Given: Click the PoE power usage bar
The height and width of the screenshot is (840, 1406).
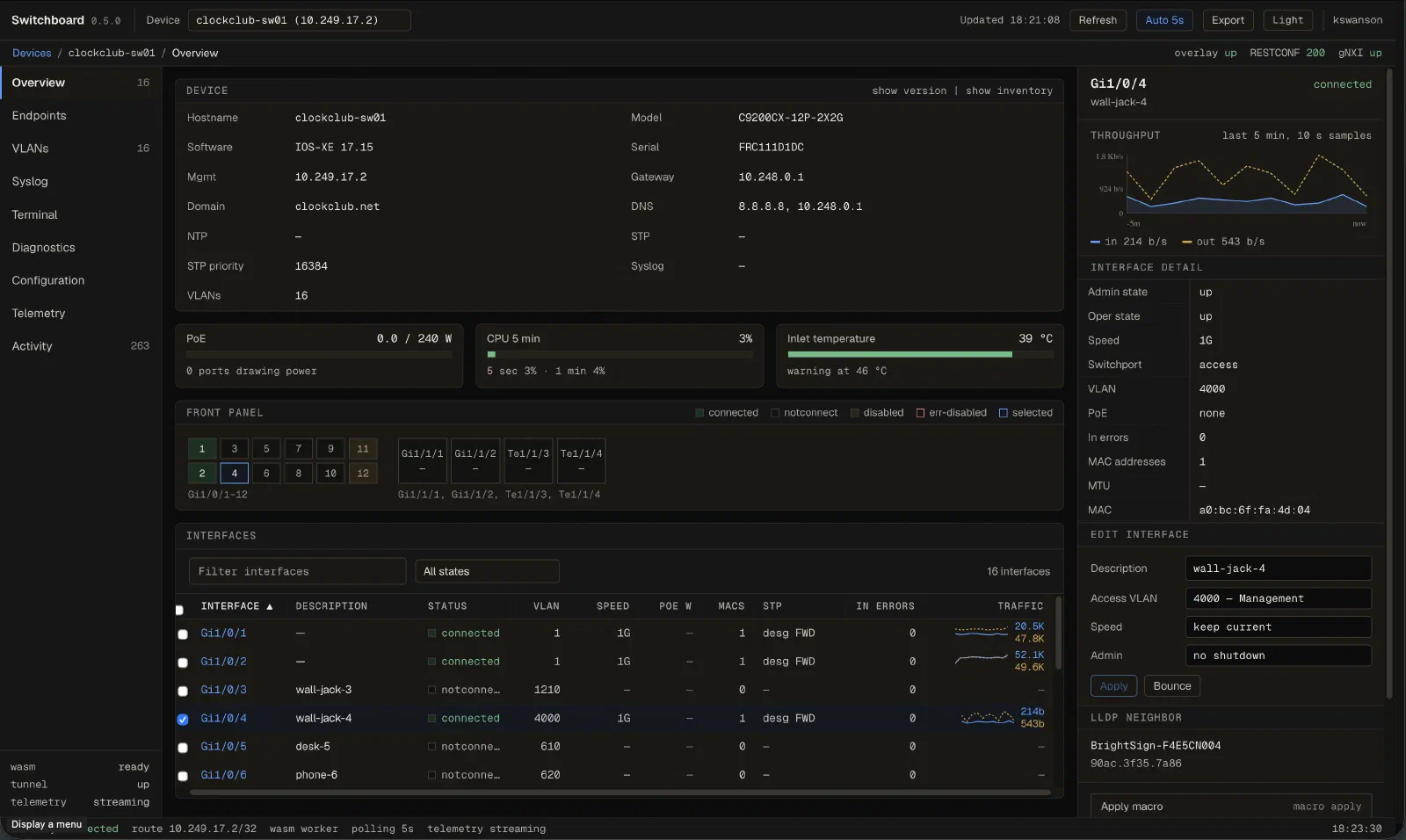Looking at the screenshot, I should (x=319, y=355).
